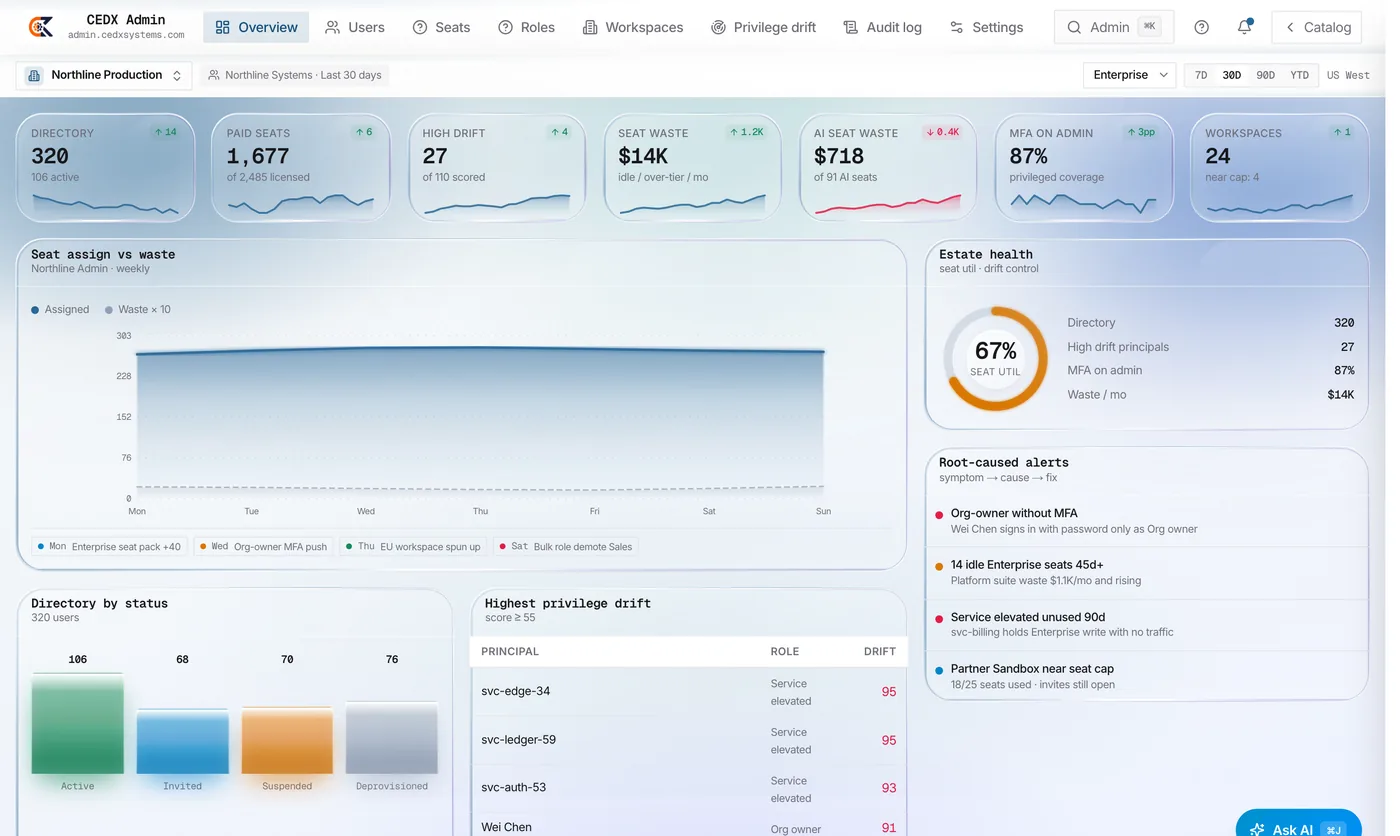Open the Settings tab
The image size is (1400, 836).
coord(986,27)
